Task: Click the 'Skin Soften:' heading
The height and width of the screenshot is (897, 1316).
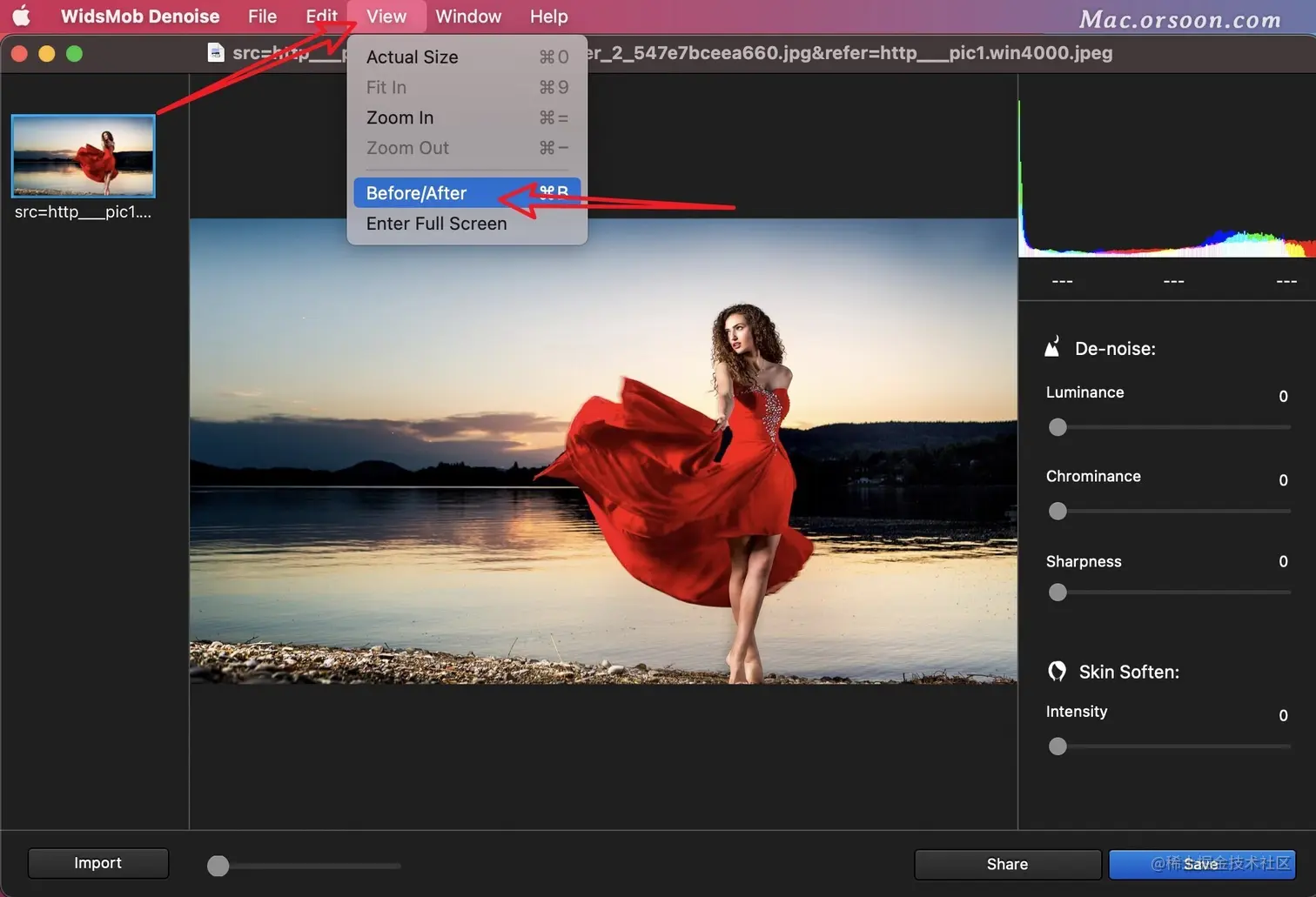Action: pyautogui.click(x=1129, y=672)
